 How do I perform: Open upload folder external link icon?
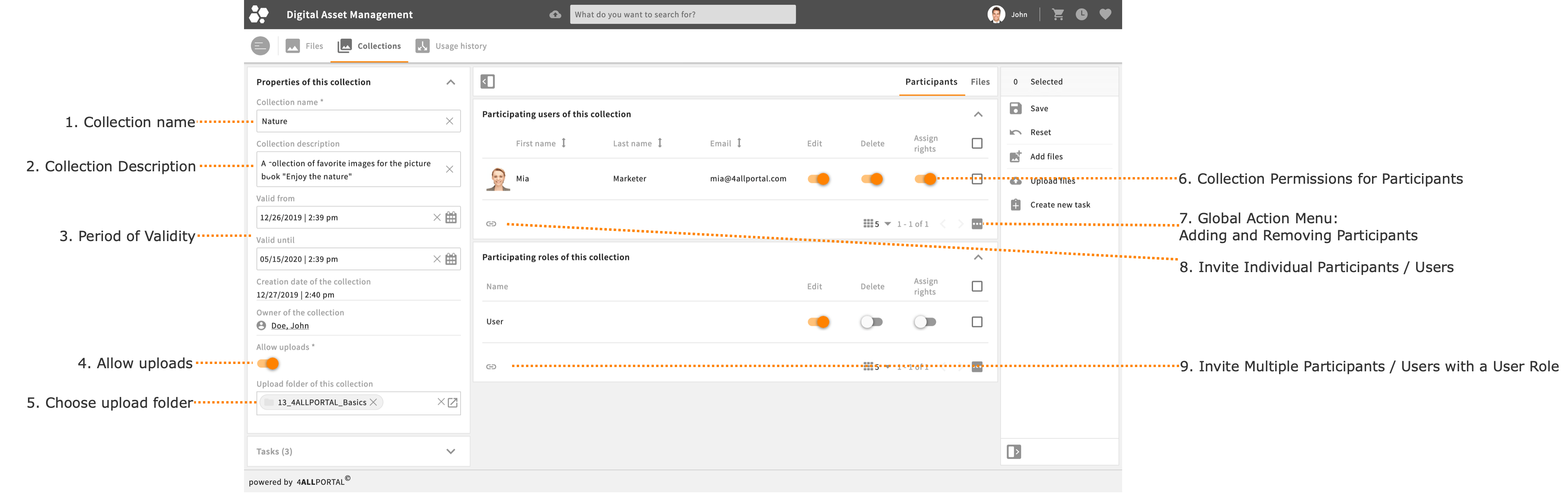point(453,403)
